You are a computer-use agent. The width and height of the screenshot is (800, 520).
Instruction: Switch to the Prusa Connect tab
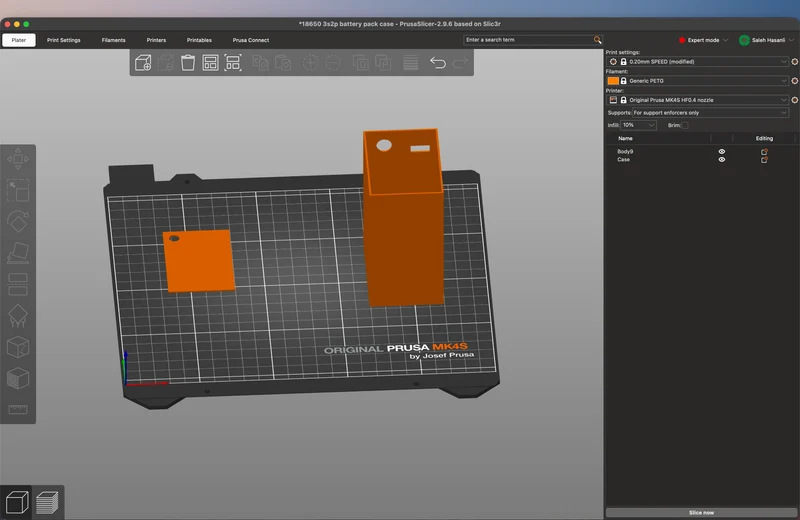click(x=251, y=40)
